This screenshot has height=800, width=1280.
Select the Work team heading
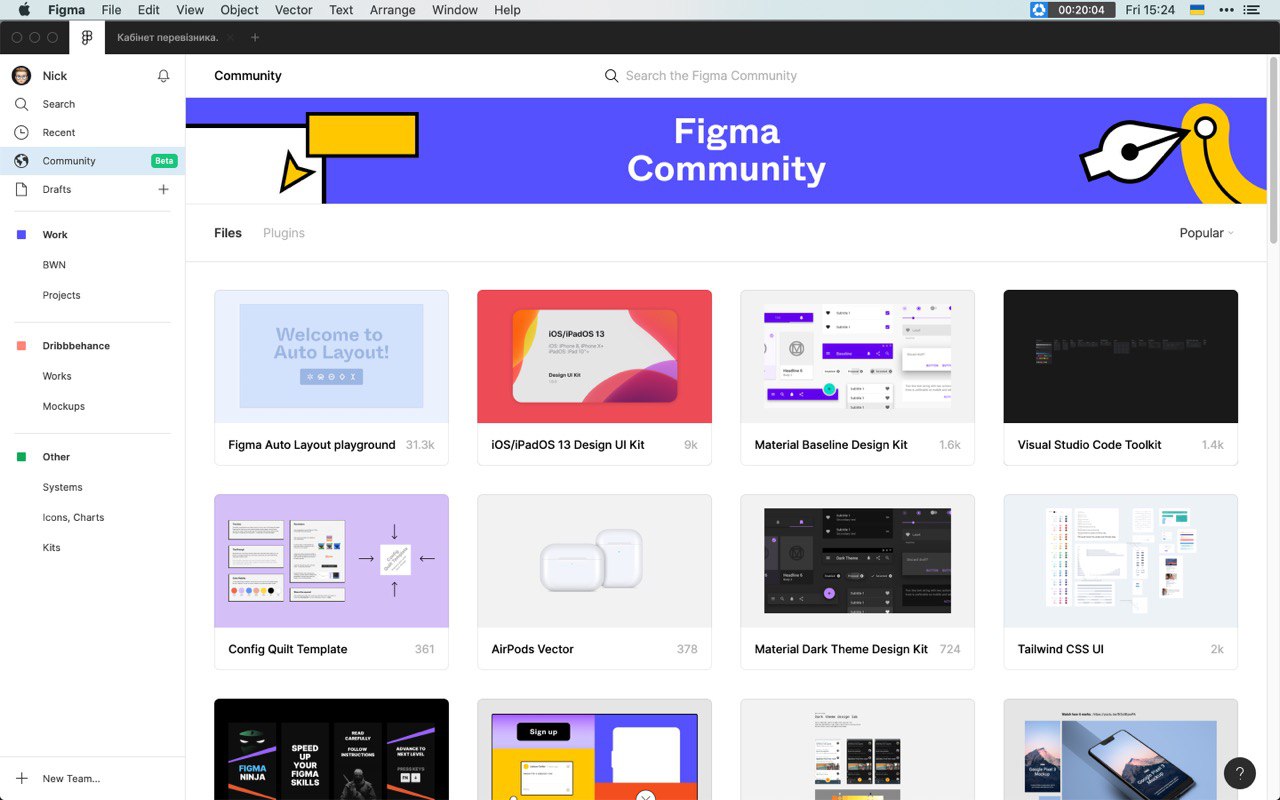[x=55, y=235]
